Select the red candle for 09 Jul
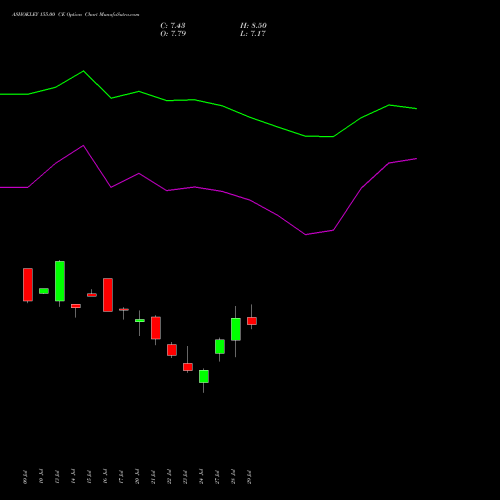This screenshot has width=500, height=500. (28, 285)
